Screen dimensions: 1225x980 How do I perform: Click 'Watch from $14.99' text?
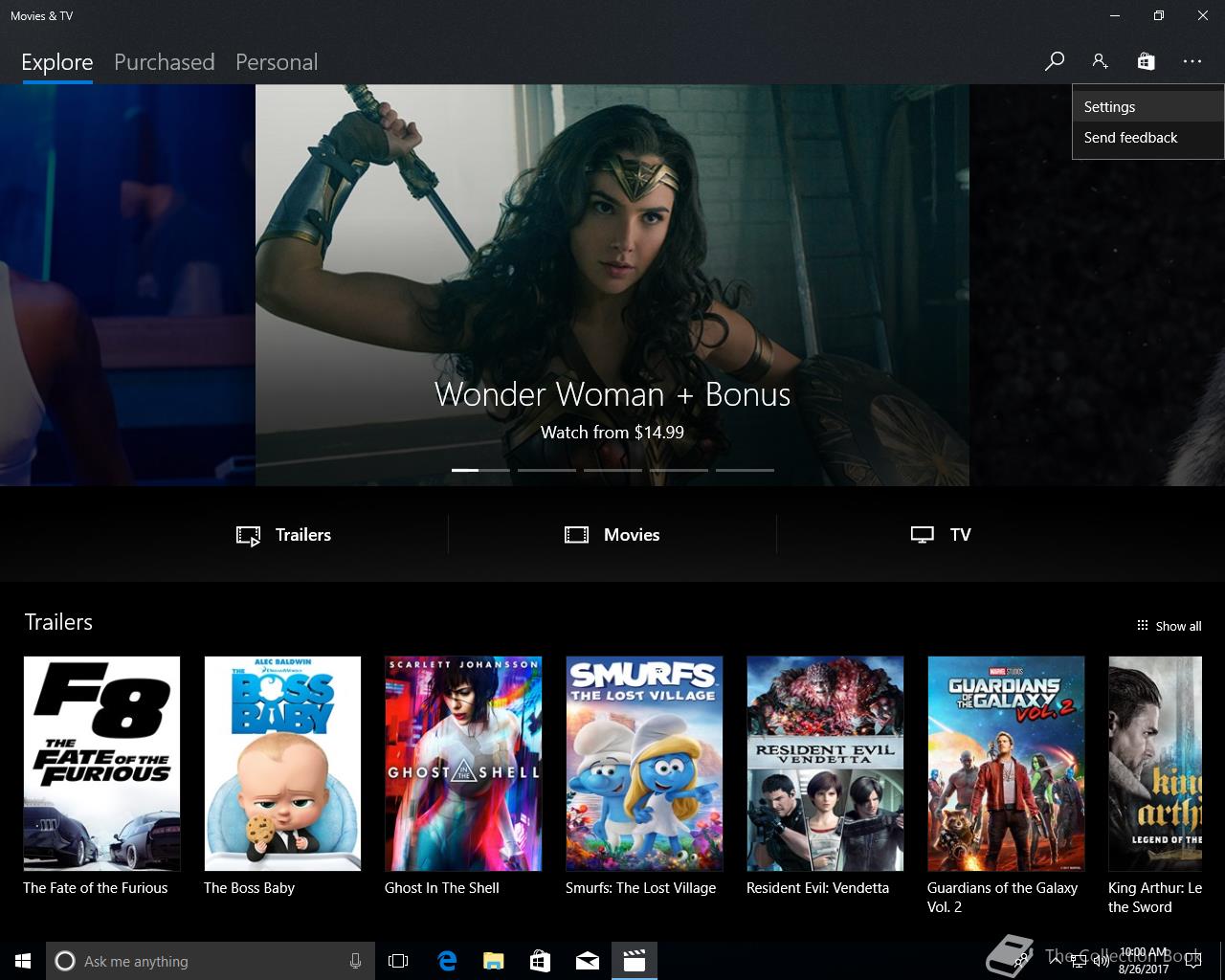(x=612, y=433)
